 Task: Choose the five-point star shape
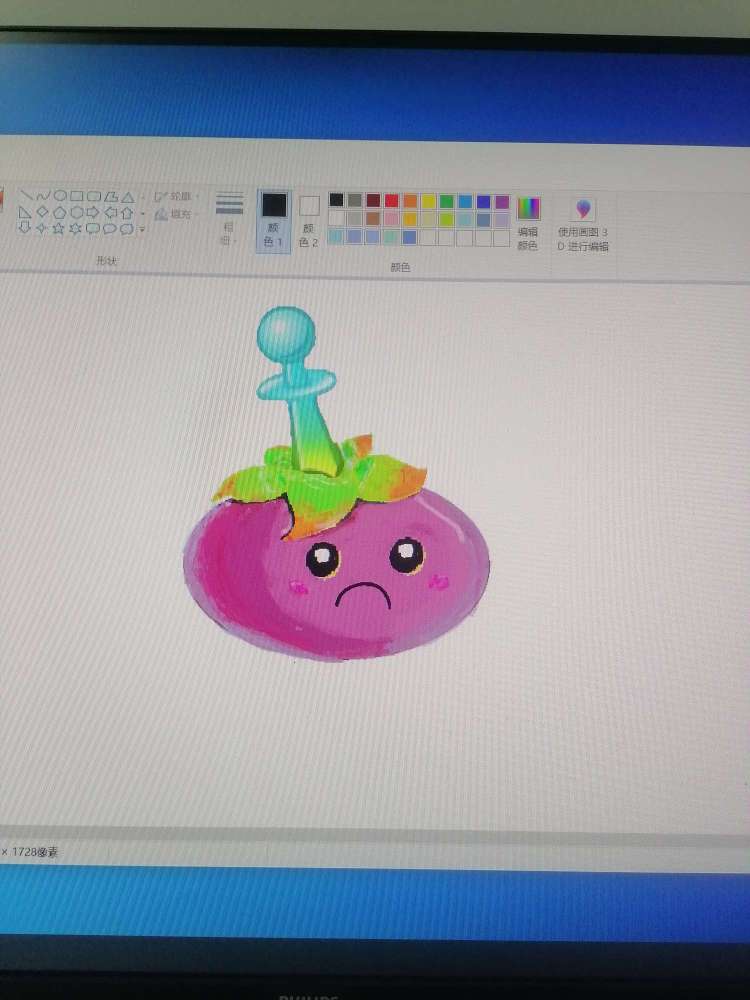58,229
